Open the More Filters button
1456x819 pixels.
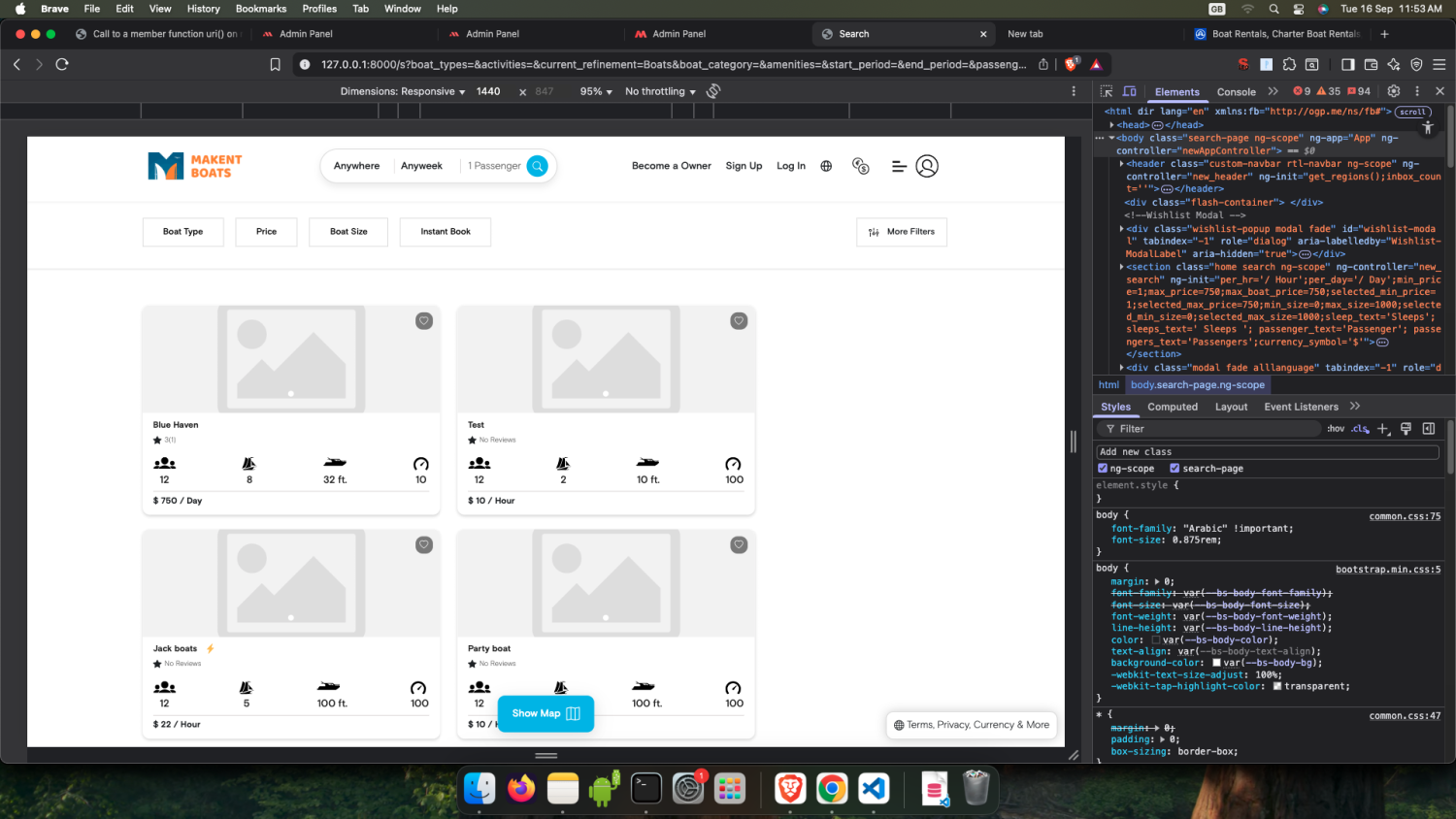coord(901,232)
